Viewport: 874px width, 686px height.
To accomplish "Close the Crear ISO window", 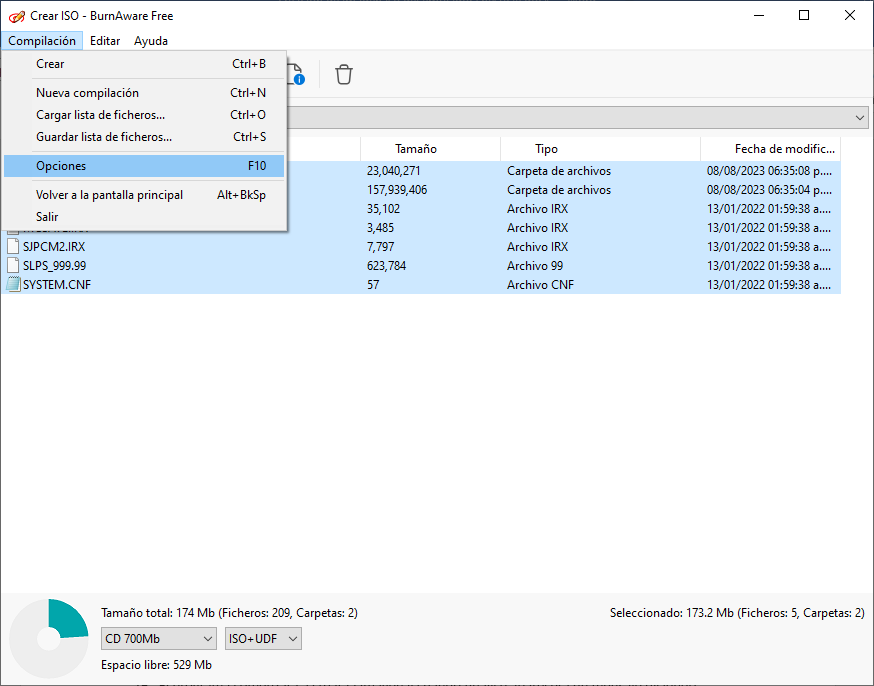I will (849, 15).
